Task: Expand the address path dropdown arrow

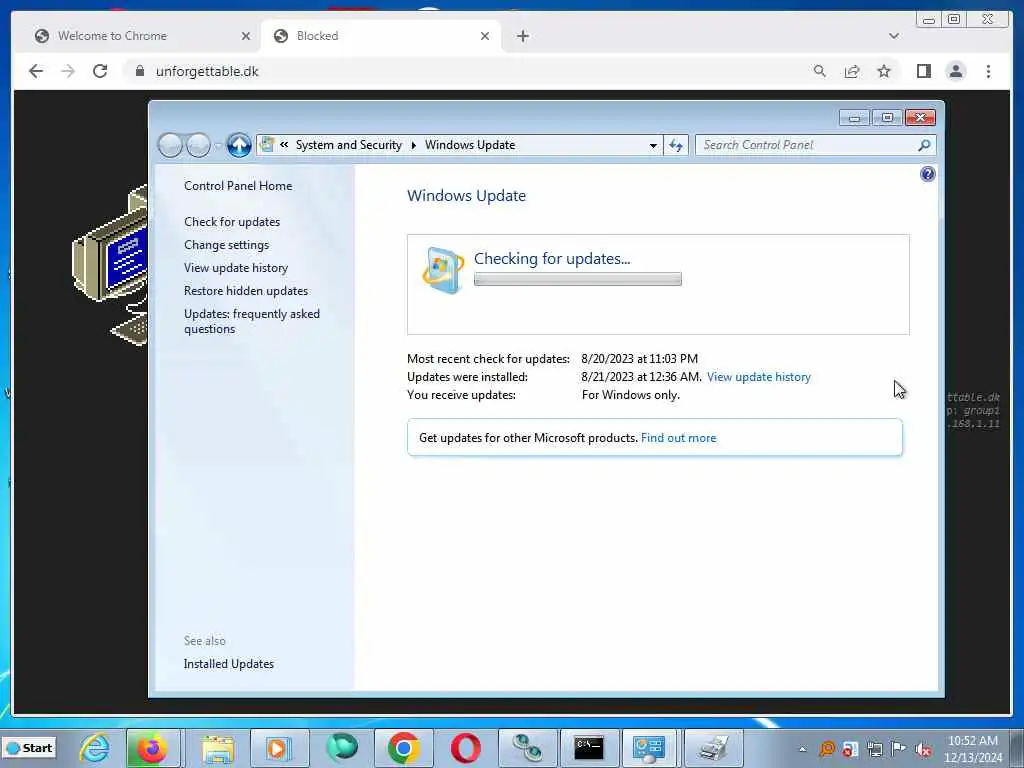Action: click(653, 146)
